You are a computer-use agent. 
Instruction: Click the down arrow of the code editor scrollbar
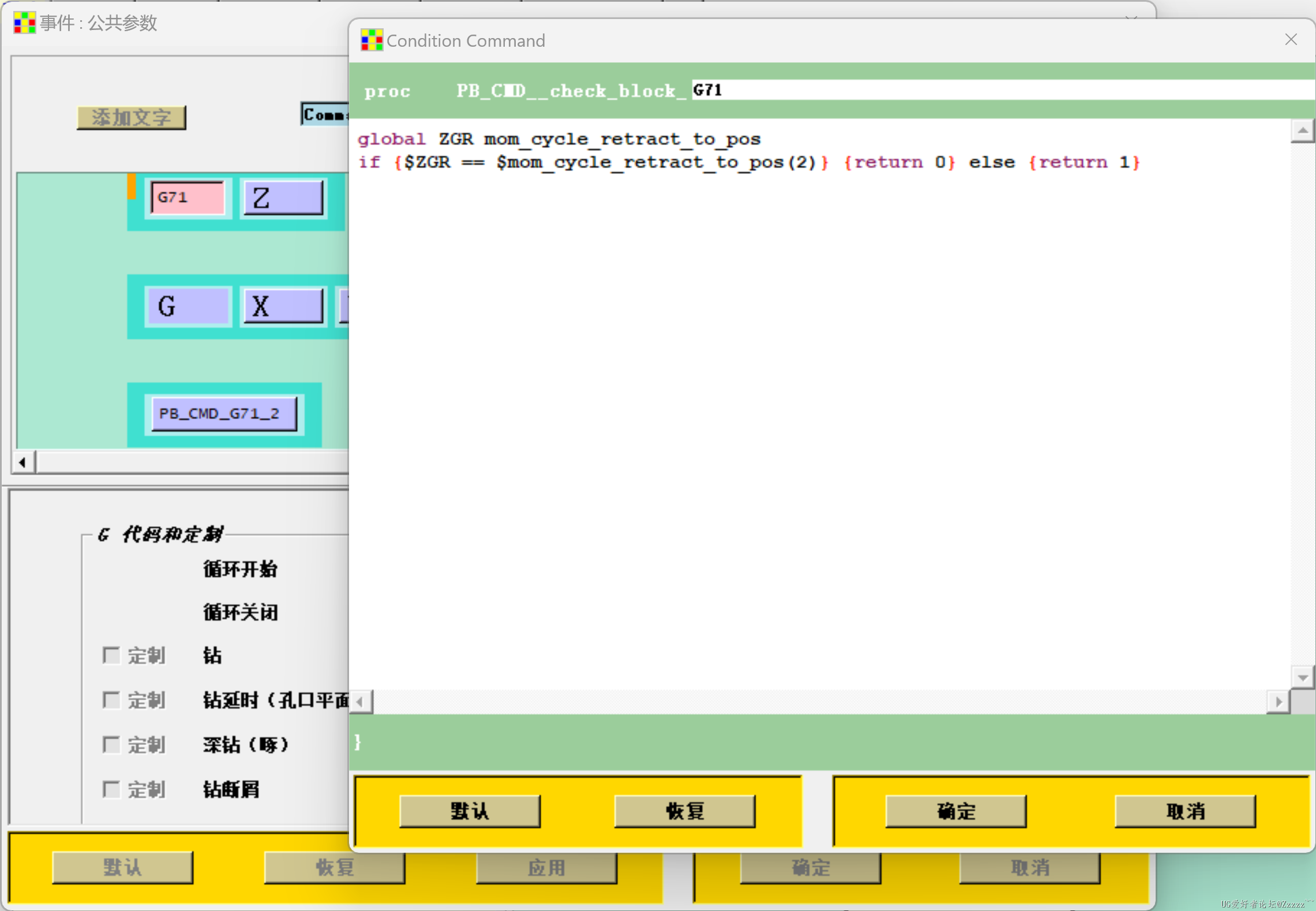click(x=1302, y=677)
